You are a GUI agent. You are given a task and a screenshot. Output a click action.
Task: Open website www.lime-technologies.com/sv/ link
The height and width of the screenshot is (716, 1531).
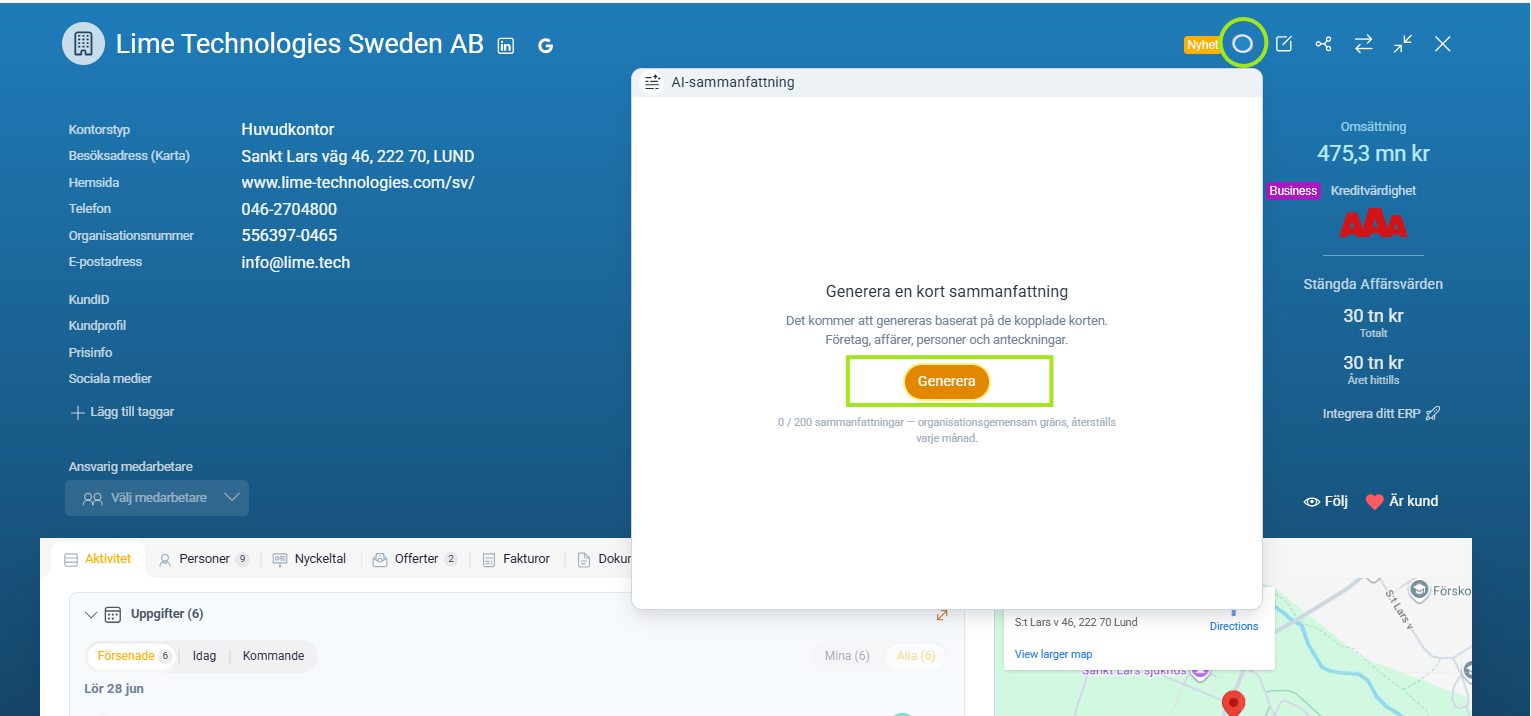pos(358,183)
